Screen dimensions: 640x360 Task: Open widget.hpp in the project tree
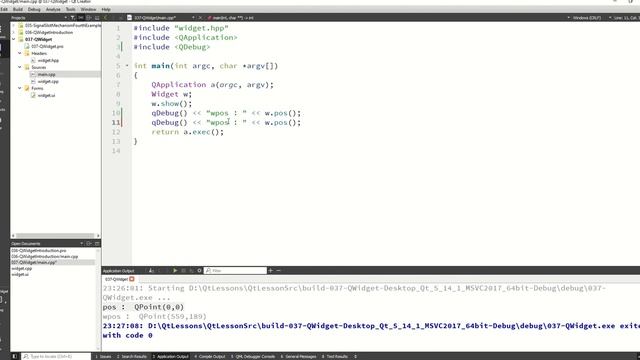click(48, 60)
